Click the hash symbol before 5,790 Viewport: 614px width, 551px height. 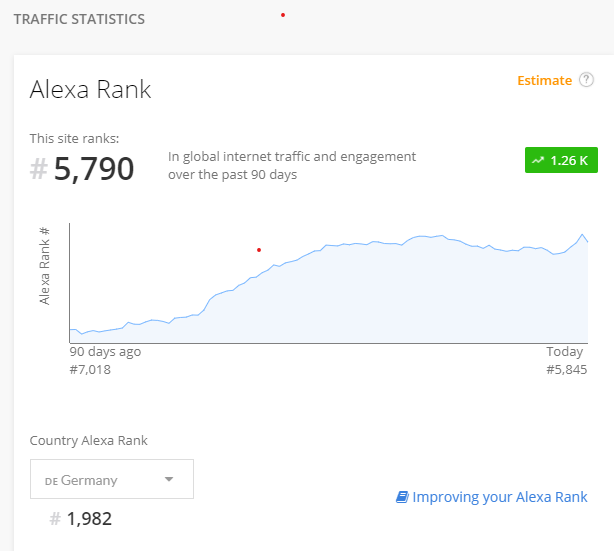[x=39, y=170]
